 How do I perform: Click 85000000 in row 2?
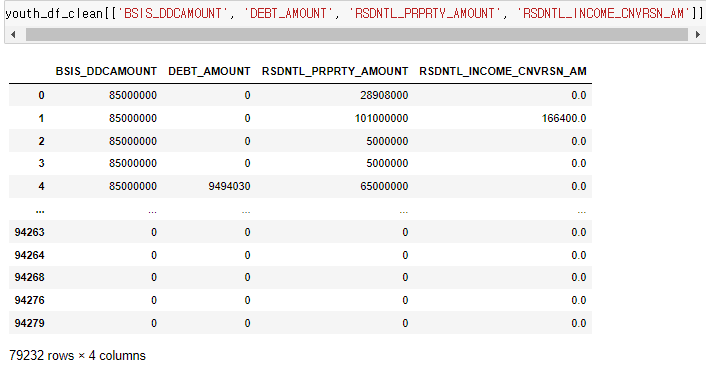(x=133, y=141)
